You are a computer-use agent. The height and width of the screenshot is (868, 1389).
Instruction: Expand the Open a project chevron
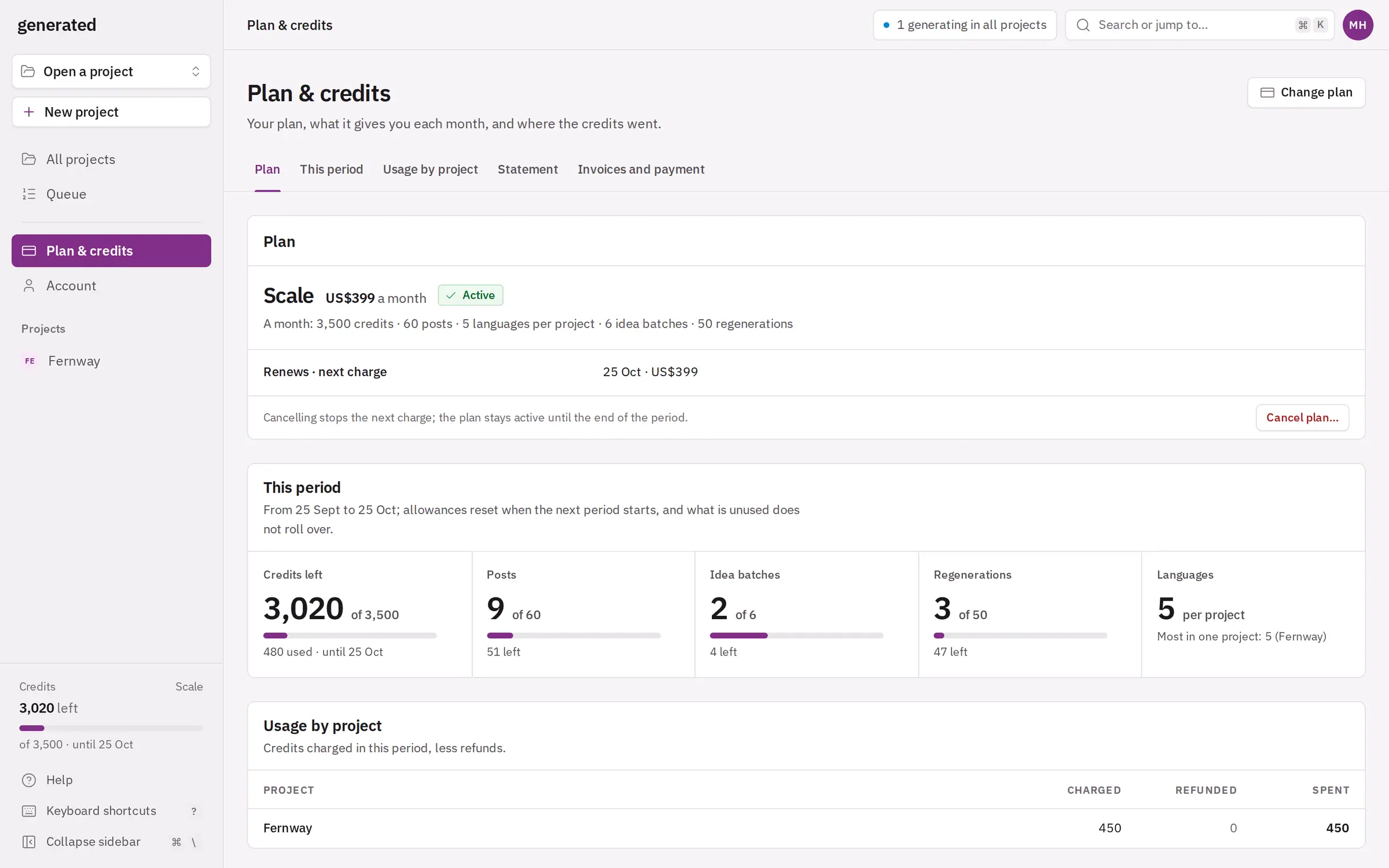tap(196, 71)
